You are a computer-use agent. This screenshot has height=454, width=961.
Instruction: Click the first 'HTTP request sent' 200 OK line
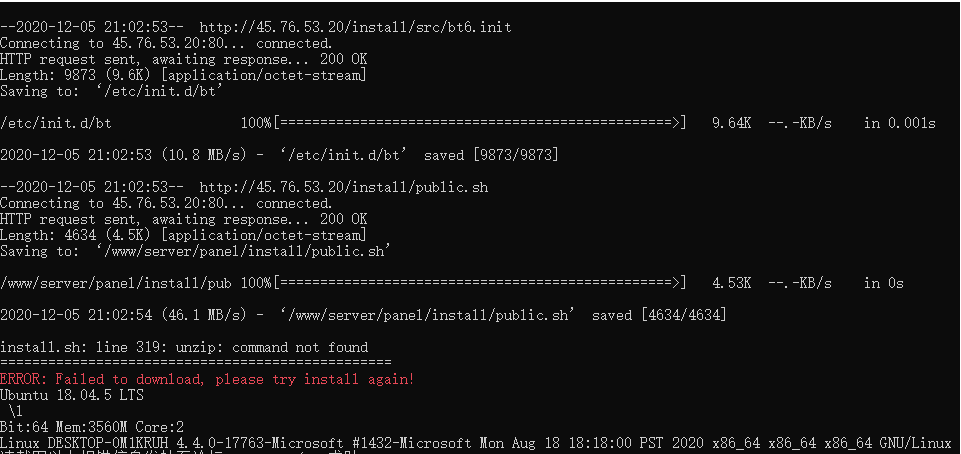pos(184,59)
